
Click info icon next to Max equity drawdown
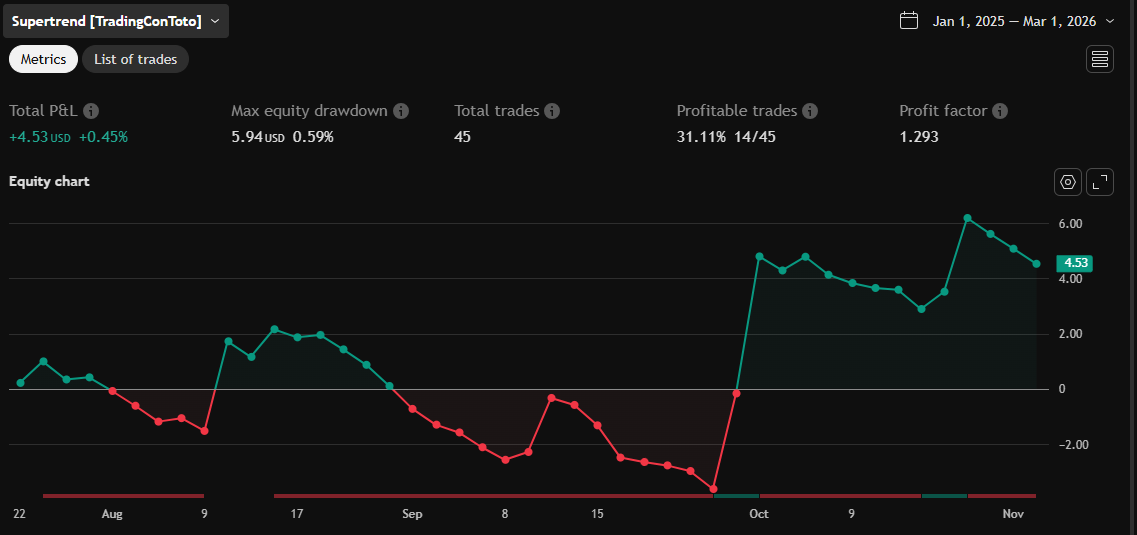(x=401, y=111)
